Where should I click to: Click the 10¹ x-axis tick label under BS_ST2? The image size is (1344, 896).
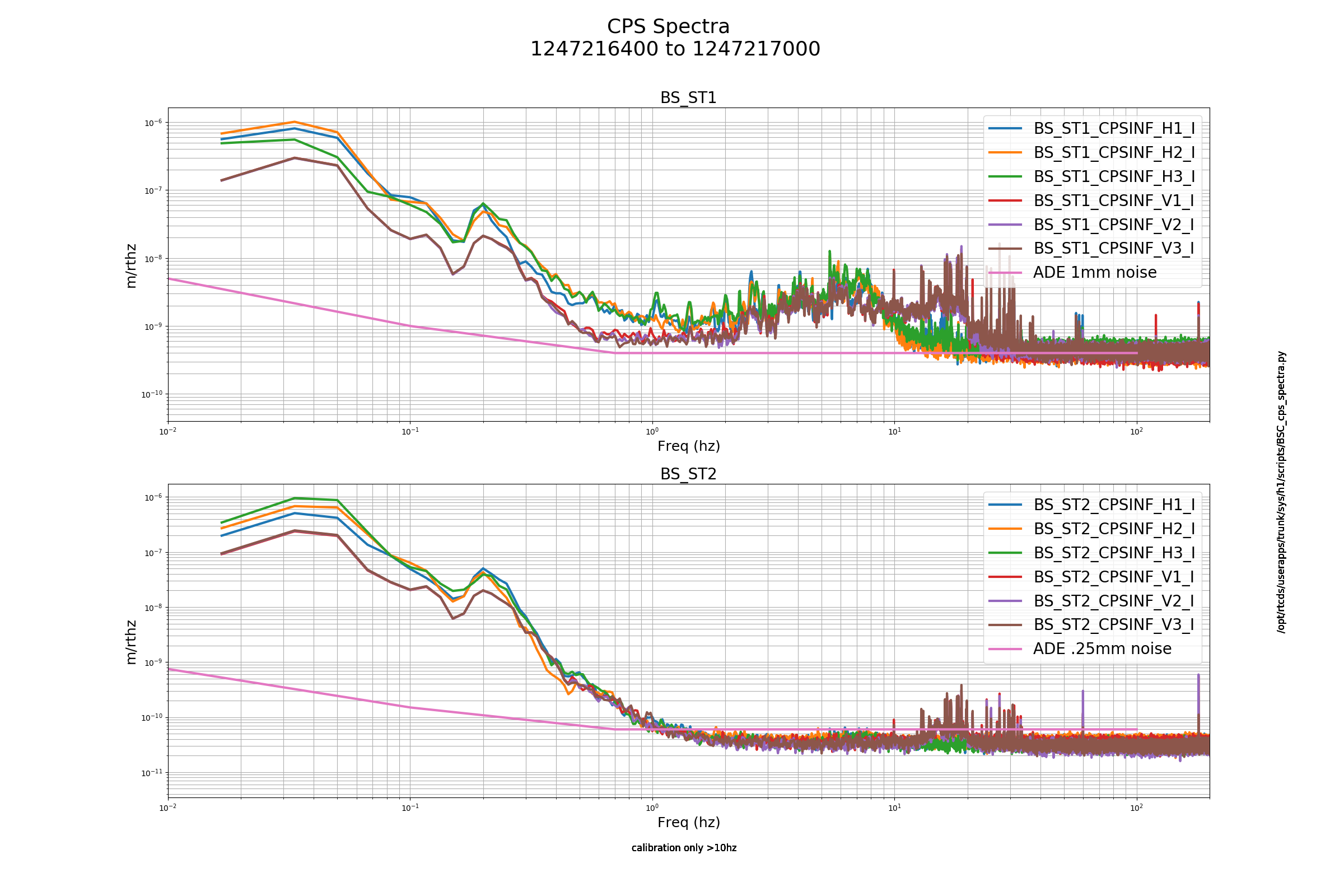894,808
